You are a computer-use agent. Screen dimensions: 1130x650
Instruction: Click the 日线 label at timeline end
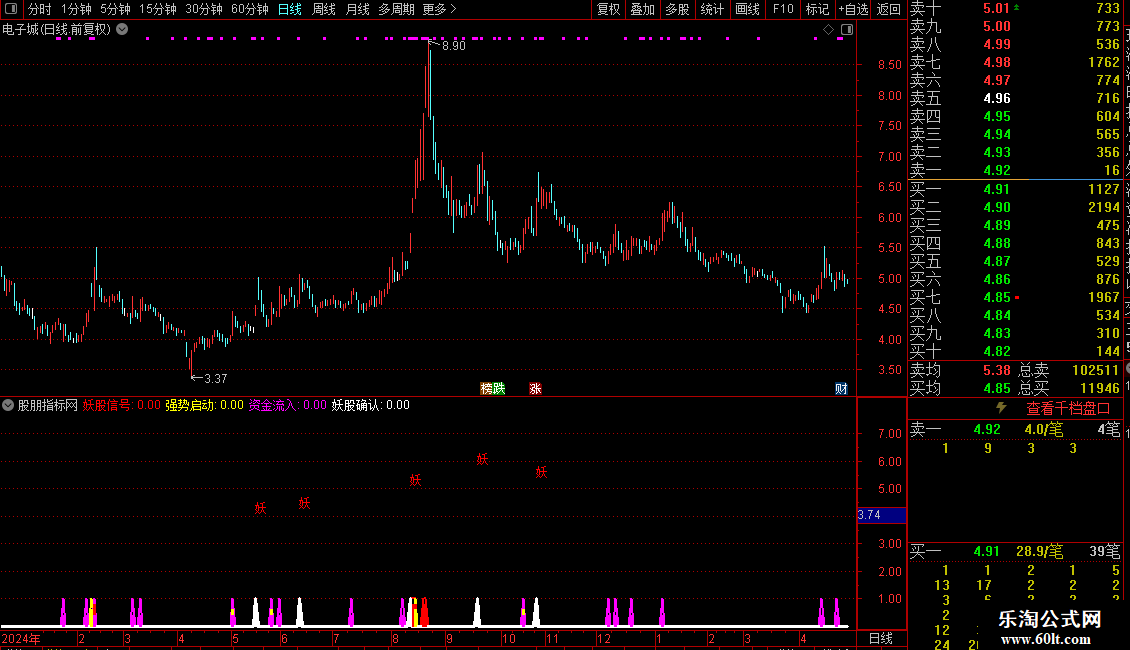tap(881, 638)
